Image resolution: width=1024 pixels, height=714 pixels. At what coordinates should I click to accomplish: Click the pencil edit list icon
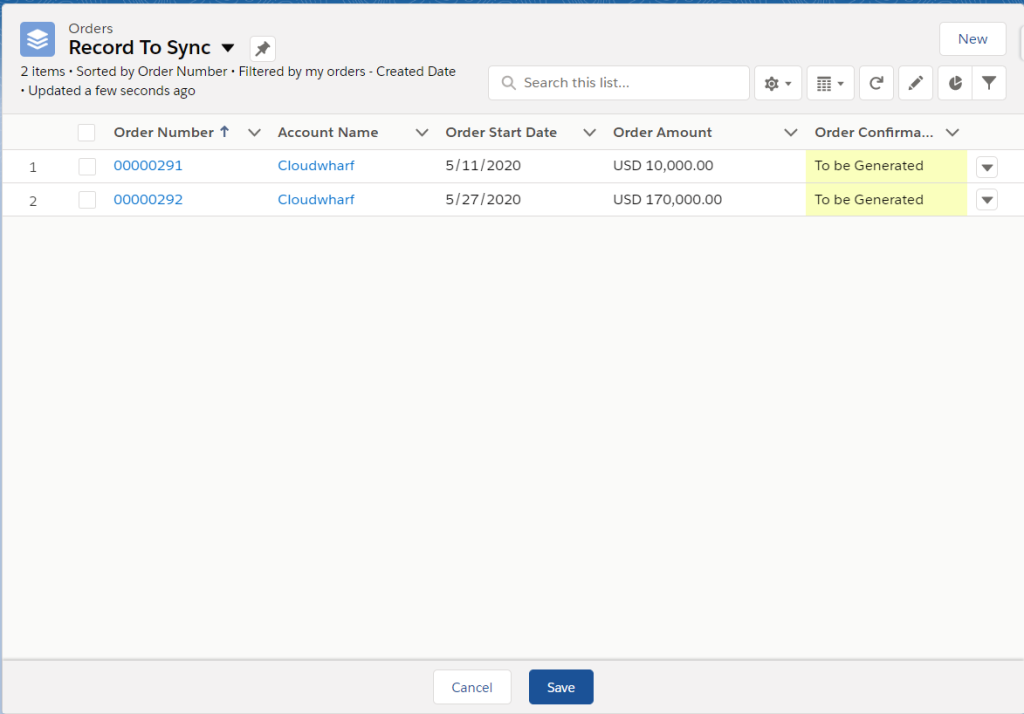(915, 84)
